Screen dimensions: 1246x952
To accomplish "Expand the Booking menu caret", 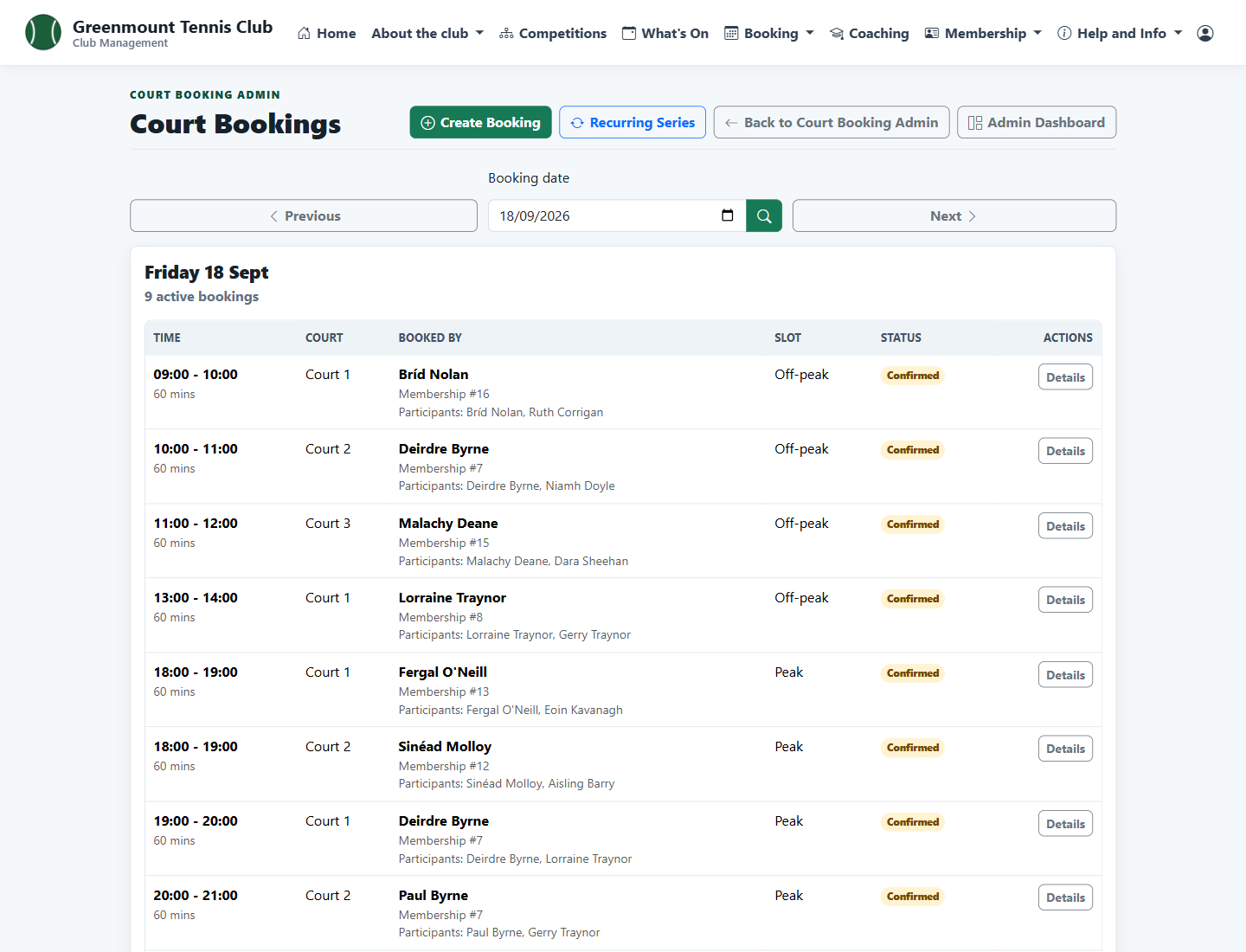I will click(x=810, y=33).
